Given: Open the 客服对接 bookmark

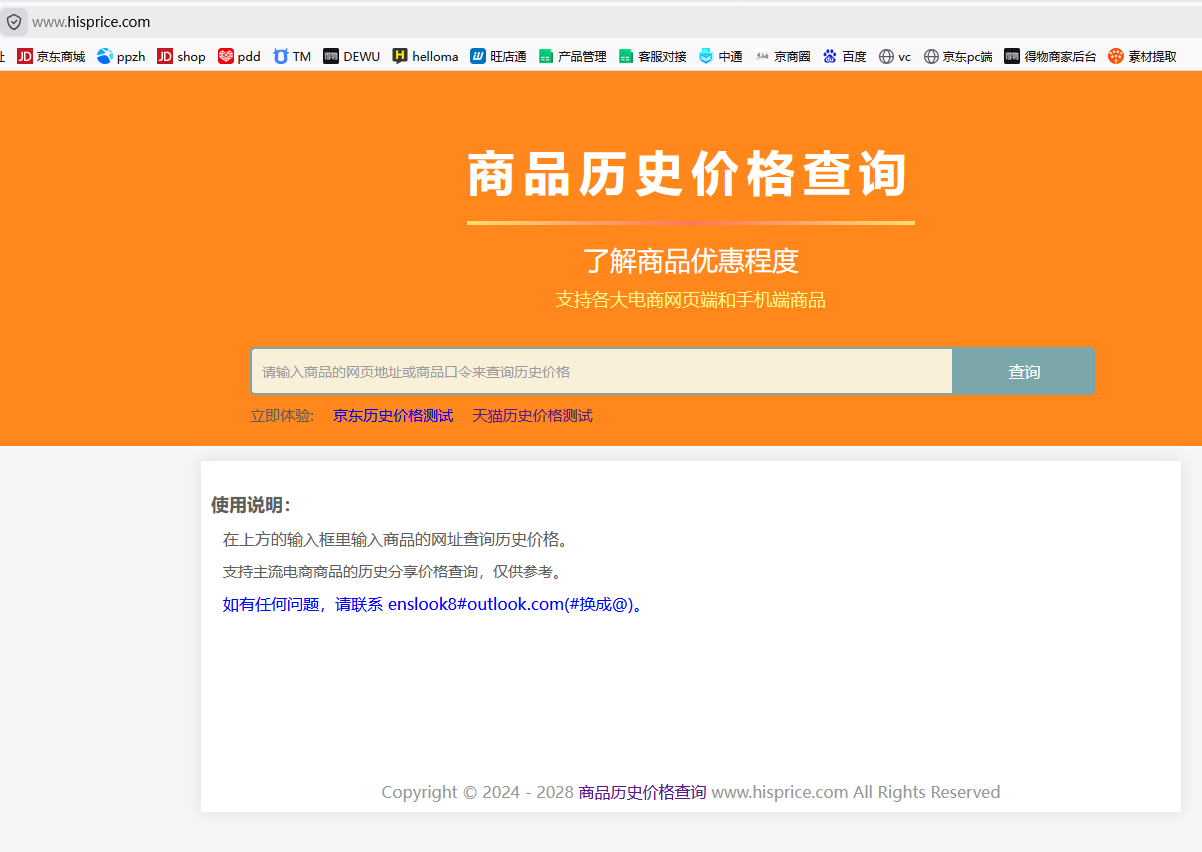Looking at the screenshot, I should coord(652,57).
